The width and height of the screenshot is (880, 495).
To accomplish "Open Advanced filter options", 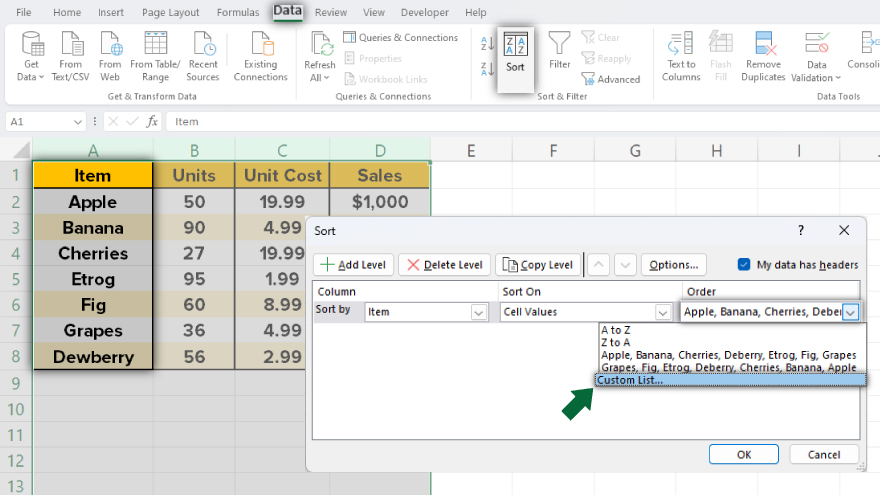I will 611,79.
